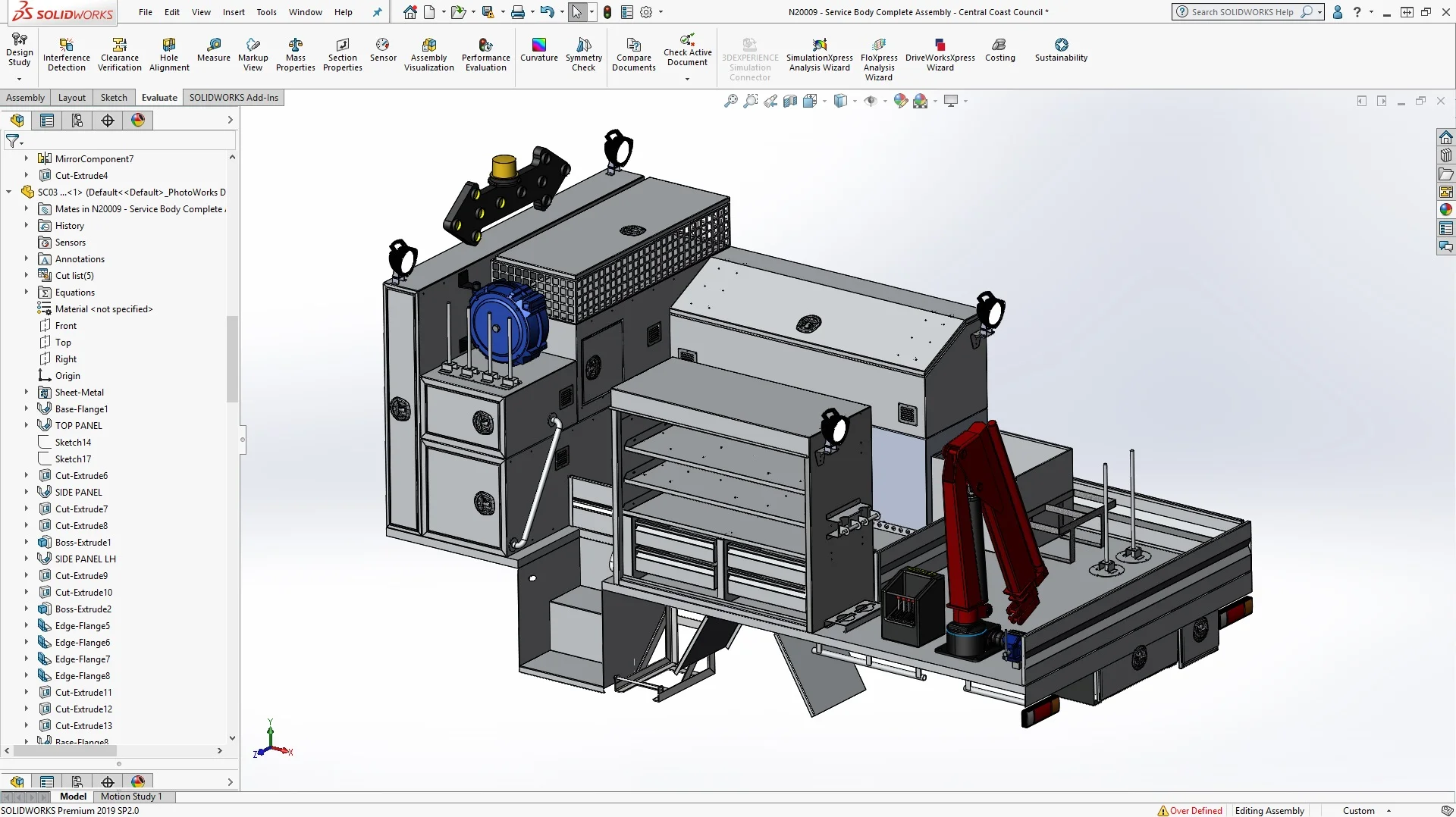Image resolution: width=1456 pixels, height=817 pixels.
Task: Open the Insert menu
Action: [234, 12]
